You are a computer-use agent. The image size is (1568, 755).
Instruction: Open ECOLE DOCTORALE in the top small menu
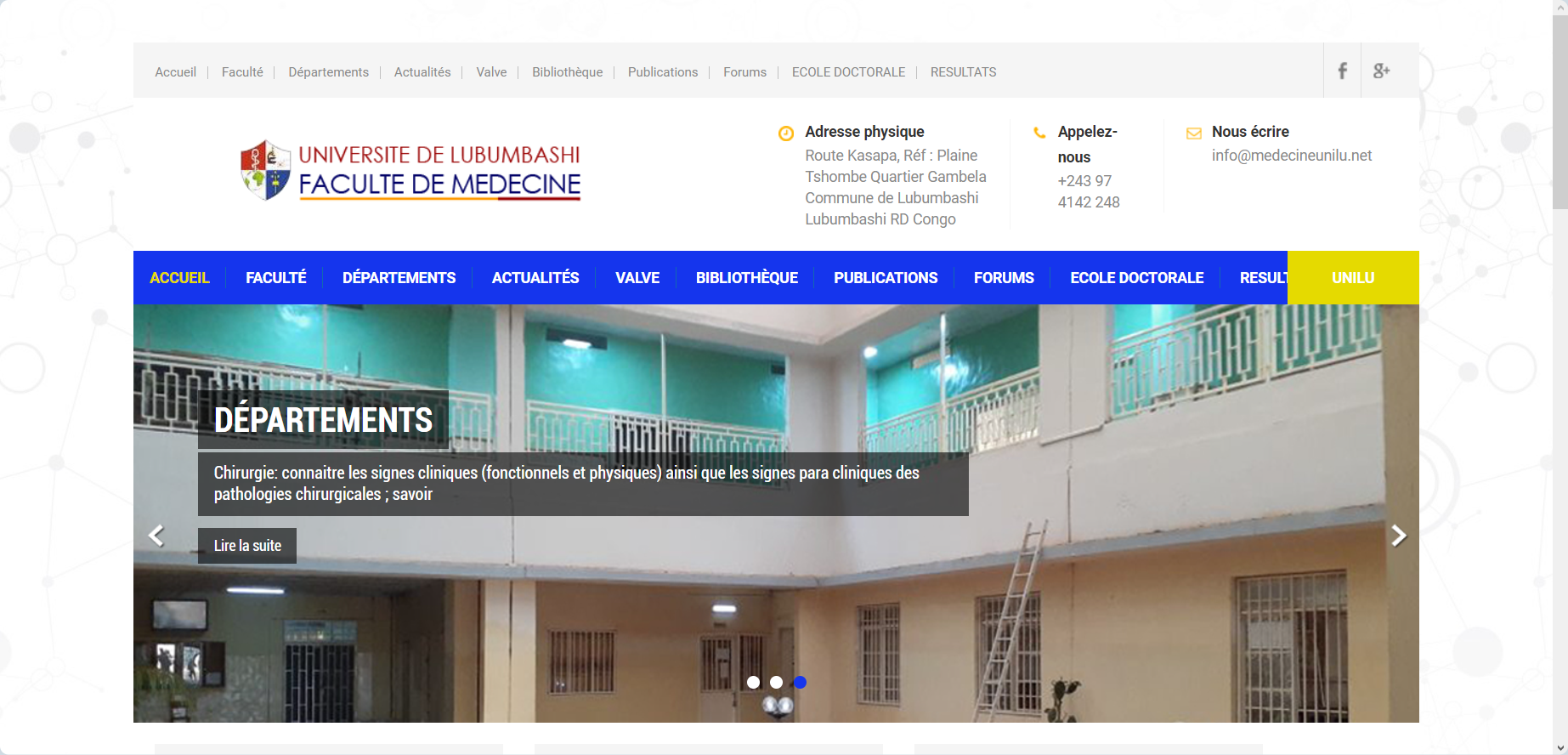(848, 72)
